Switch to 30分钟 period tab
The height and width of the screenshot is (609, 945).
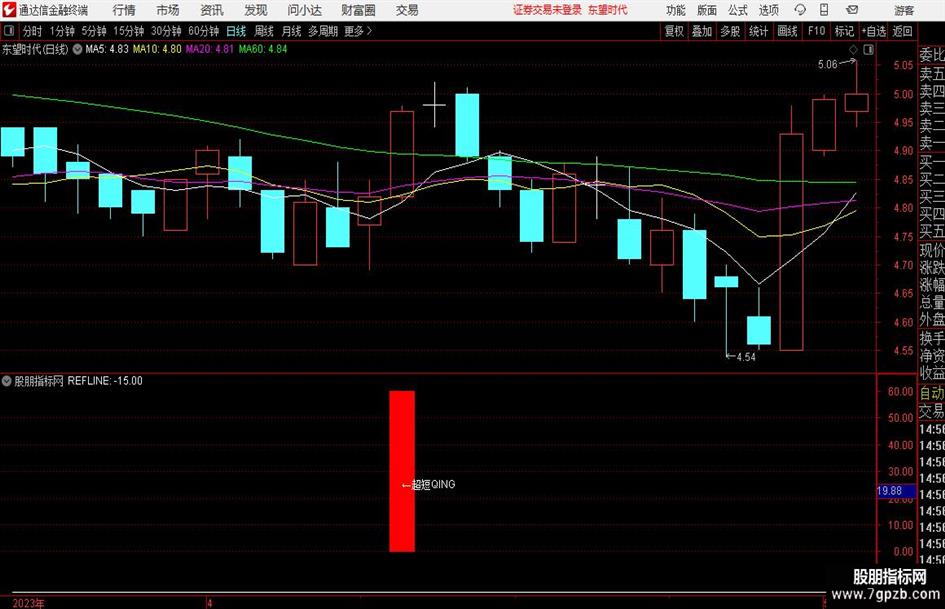point(166,31)
